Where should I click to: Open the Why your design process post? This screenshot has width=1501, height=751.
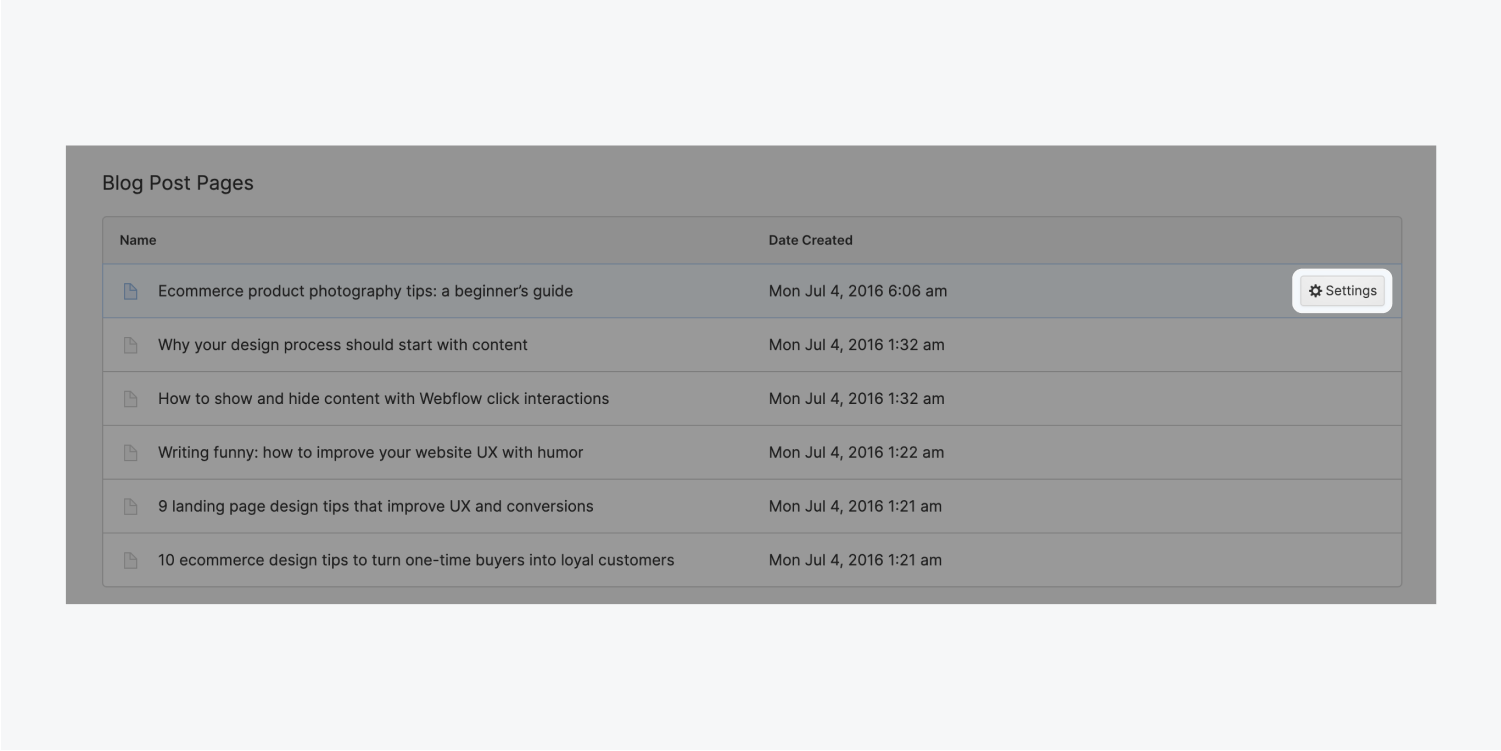tap(340, 345)
